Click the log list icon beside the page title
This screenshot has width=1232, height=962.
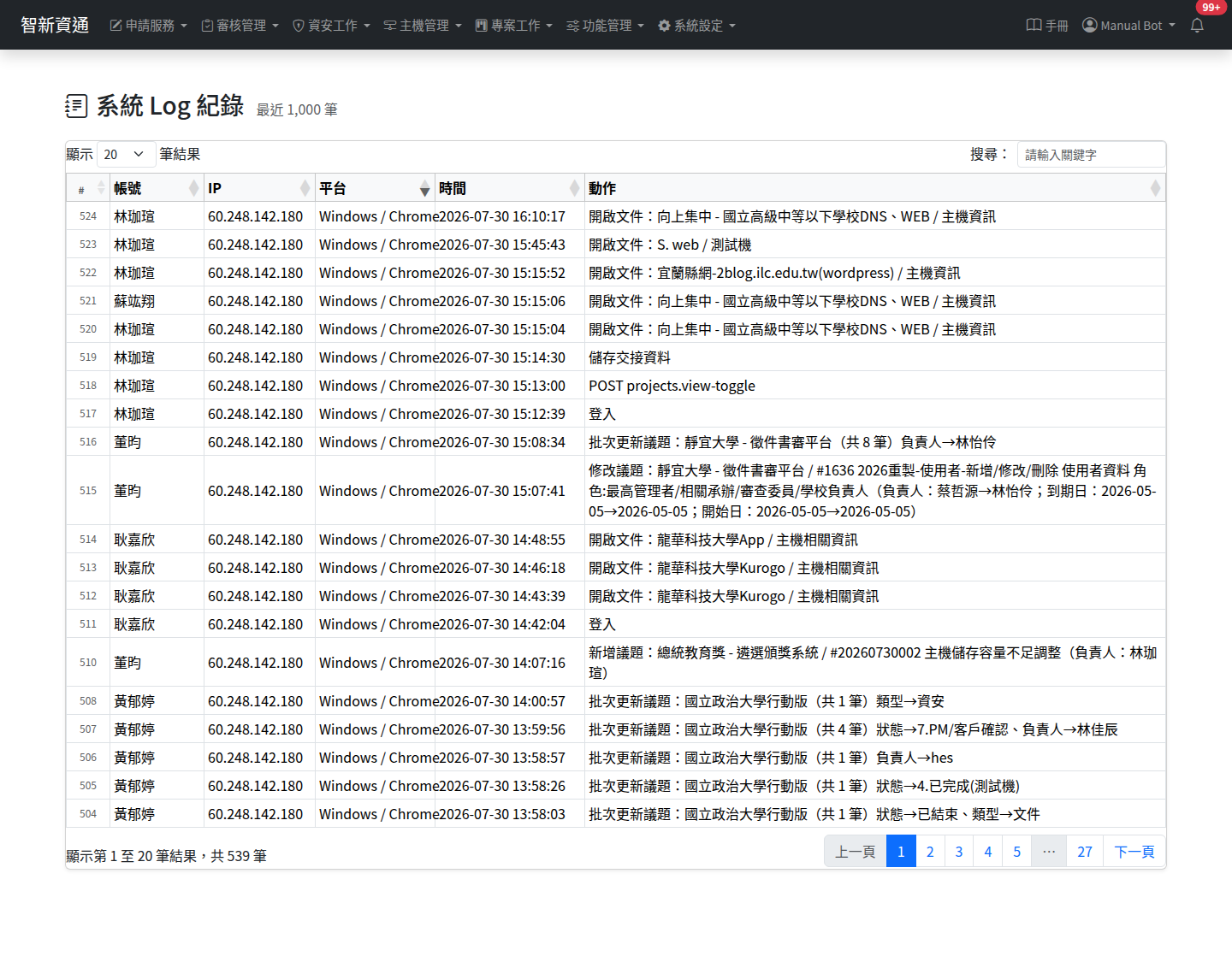point(76,106)
